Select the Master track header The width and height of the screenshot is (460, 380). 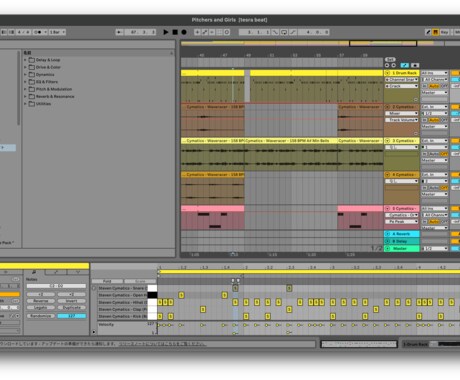402,249
